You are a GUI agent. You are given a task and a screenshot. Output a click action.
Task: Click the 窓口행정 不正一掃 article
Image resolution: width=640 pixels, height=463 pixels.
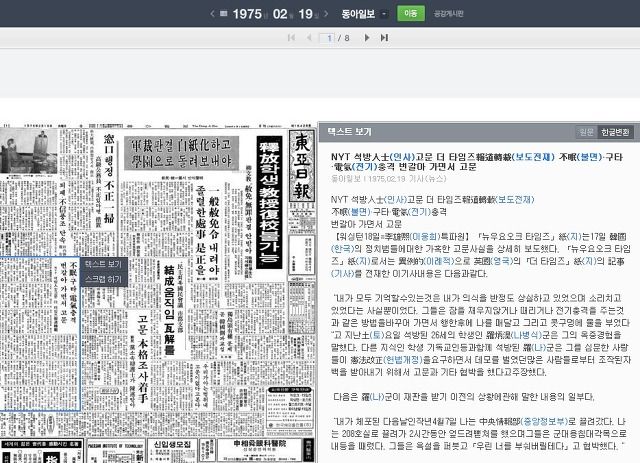pyautogui.click(x=109, y=178)
